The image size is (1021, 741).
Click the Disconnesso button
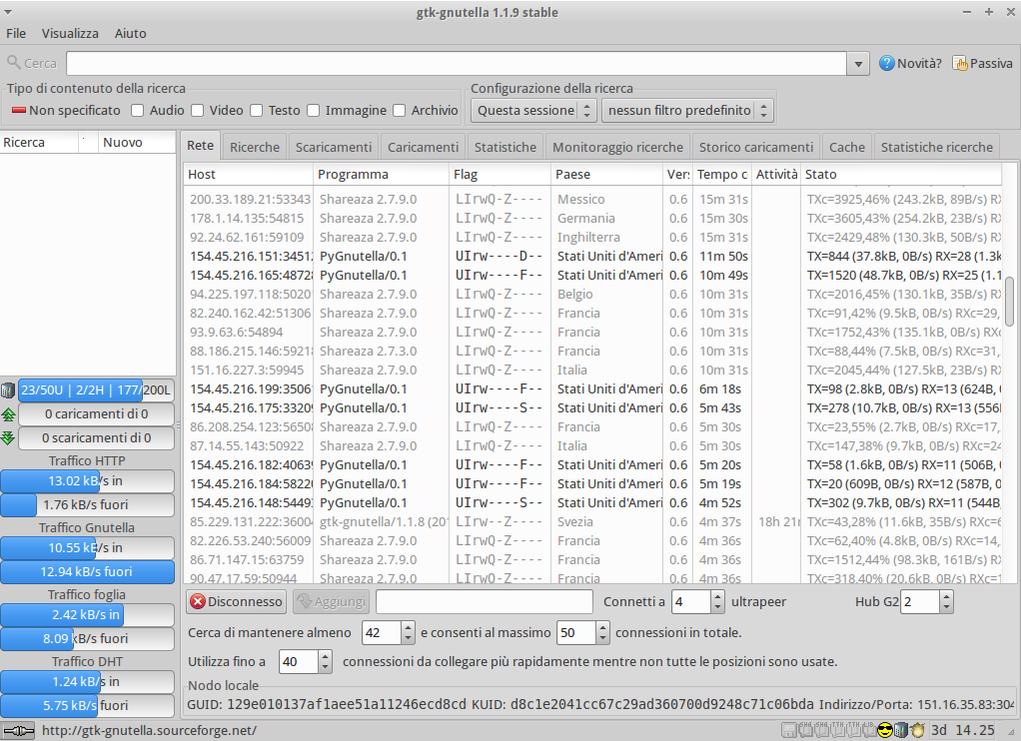click(237, 602)
